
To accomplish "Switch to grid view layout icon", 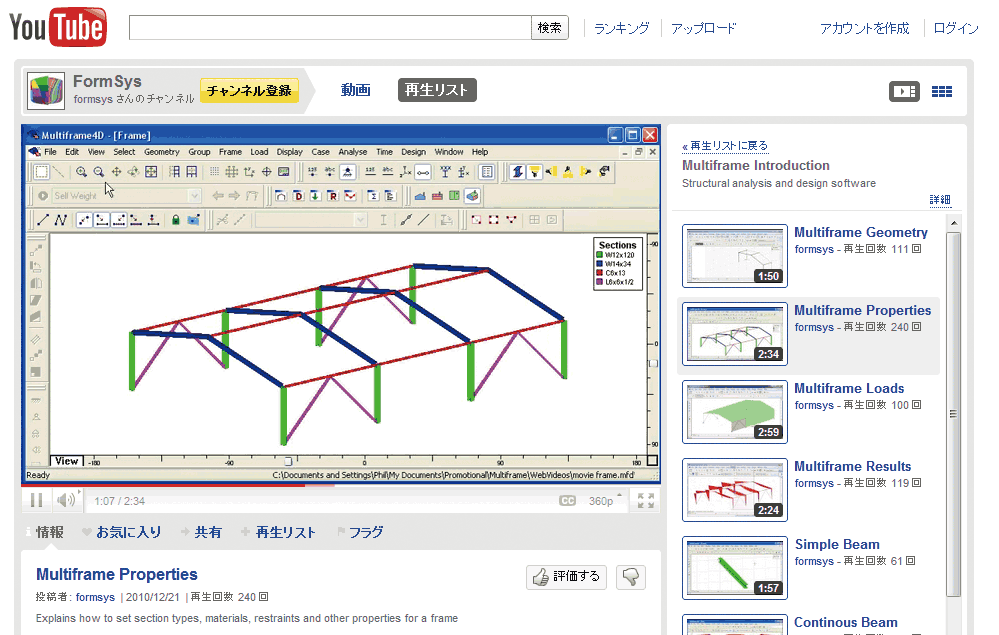I will point(942,92).
